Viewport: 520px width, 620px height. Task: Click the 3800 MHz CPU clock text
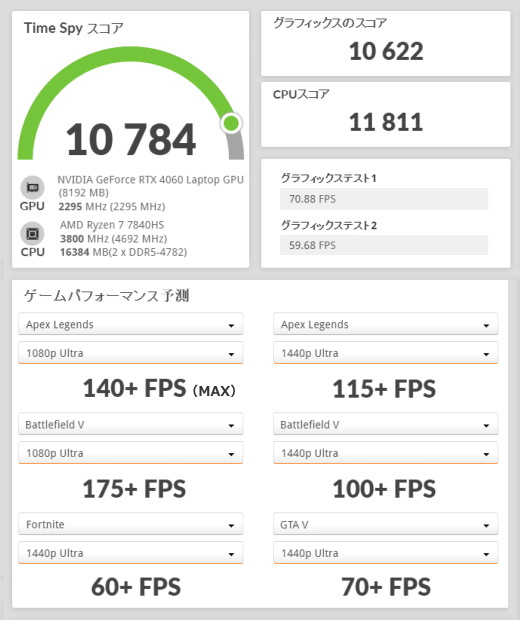tap(113, 239)
